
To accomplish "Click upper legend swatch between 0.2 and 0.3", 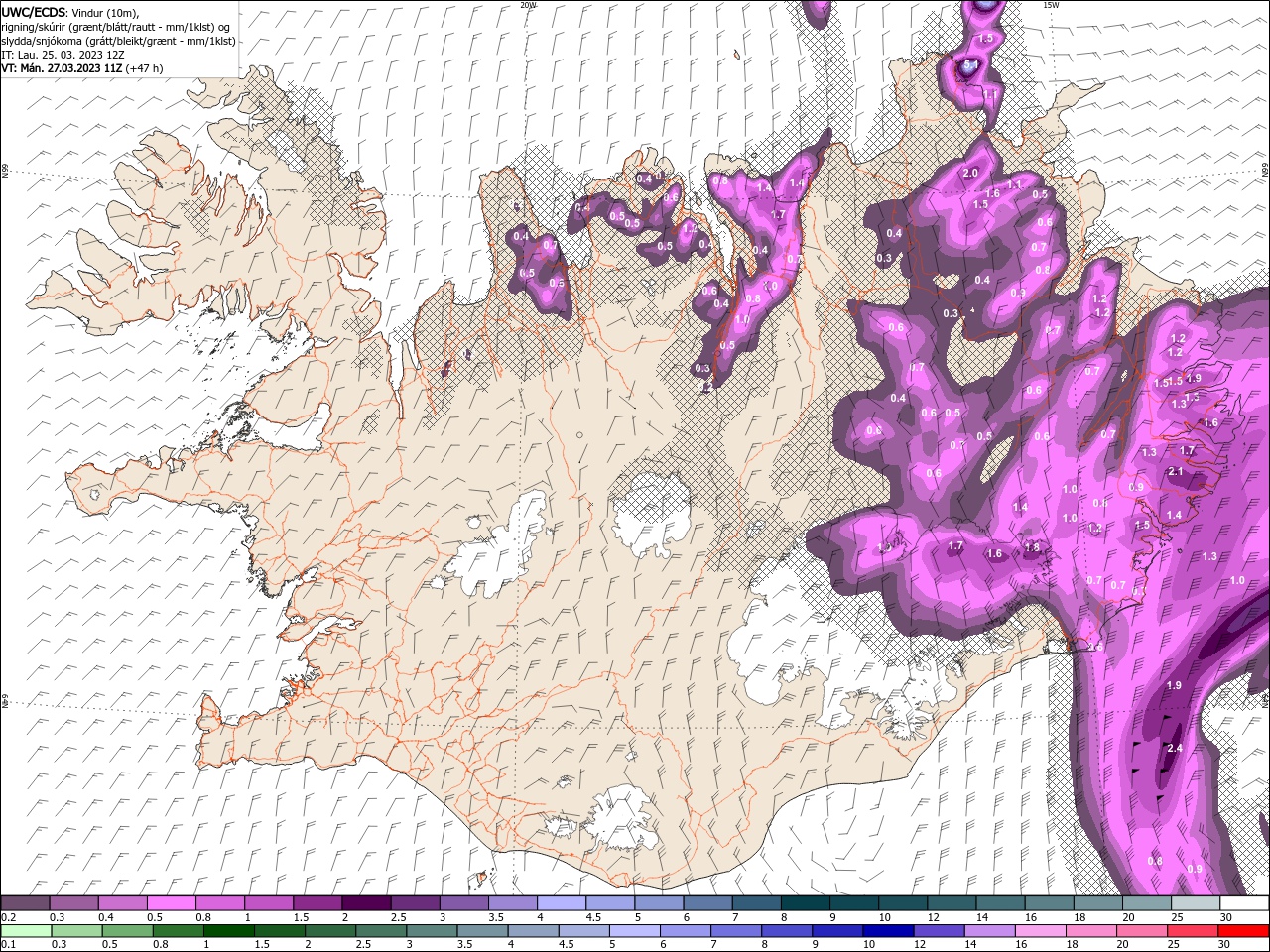I will pyautogui.click(x=25, y=903).
